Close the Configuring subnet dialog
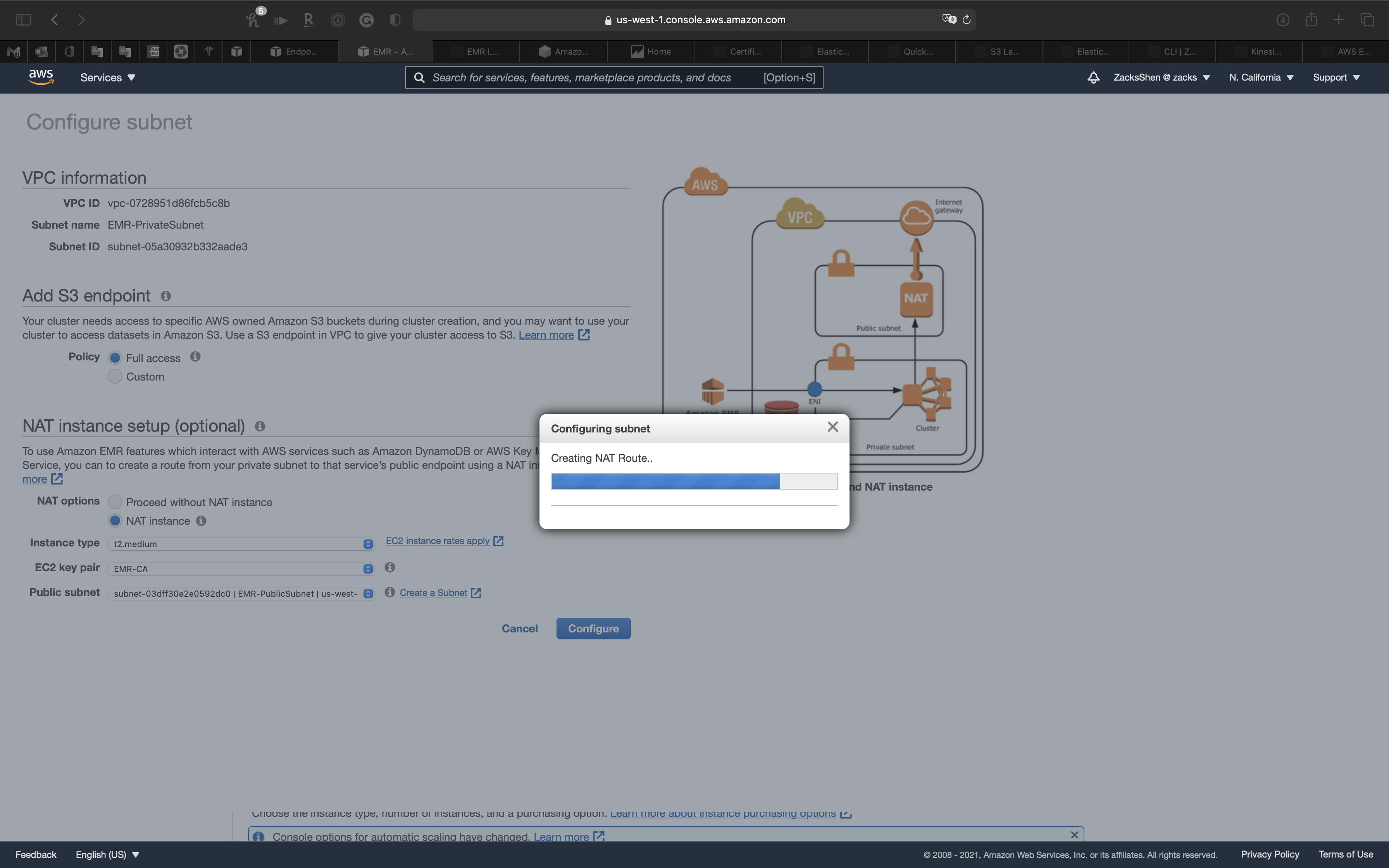This screenshot has height=868, width=1389. [x=832, y=427]
